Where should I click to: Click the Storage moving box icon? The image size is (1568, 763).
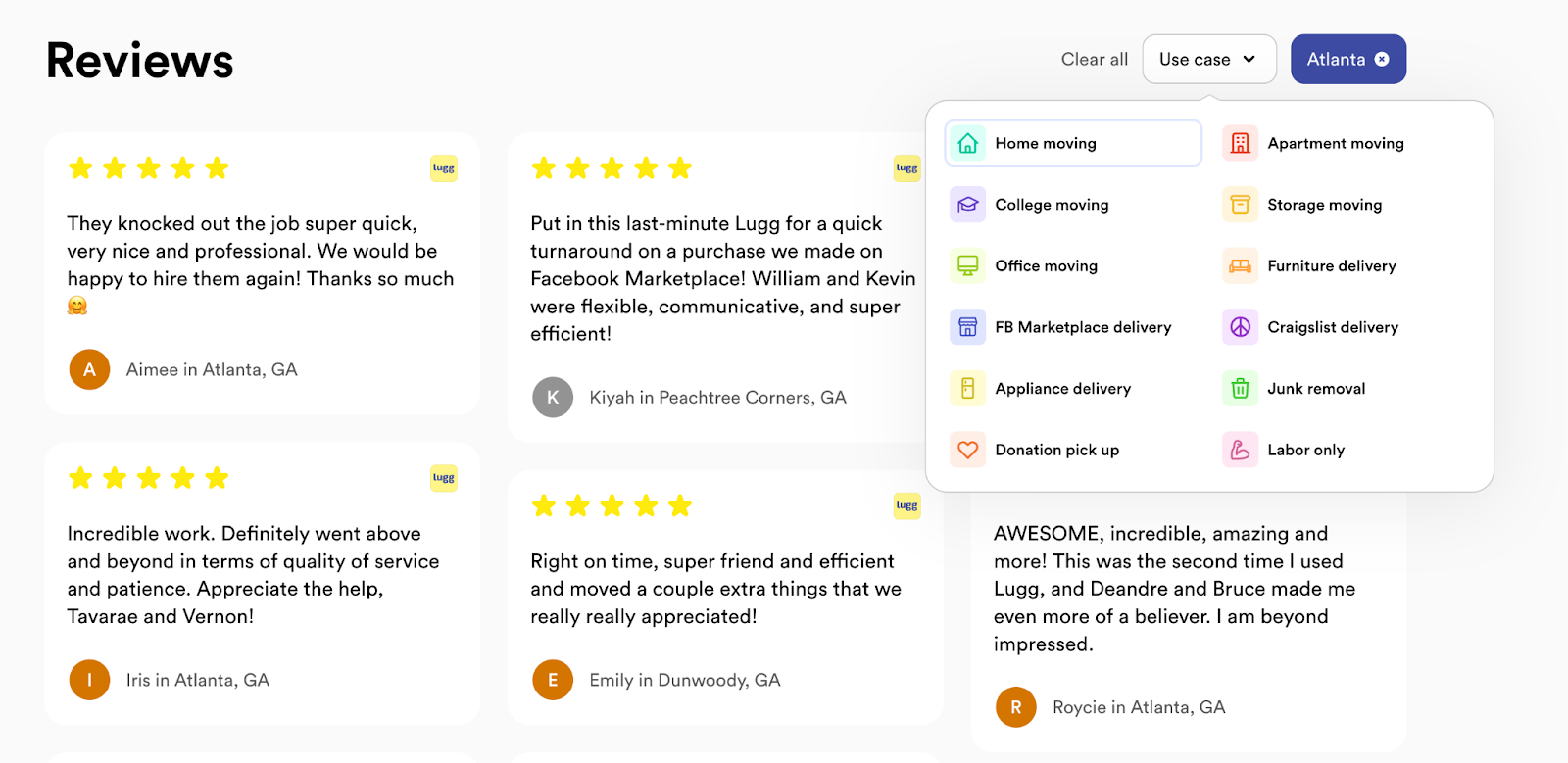(1240, 205)
